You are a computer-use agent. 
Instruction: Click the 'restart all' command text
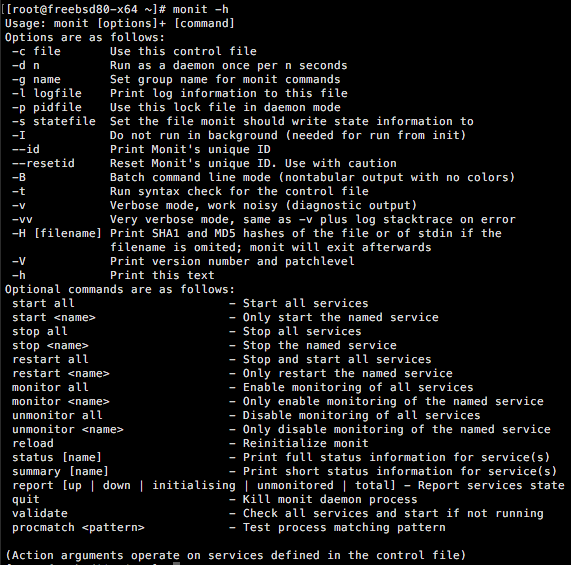pyautogui.click(x=50, y=359)
